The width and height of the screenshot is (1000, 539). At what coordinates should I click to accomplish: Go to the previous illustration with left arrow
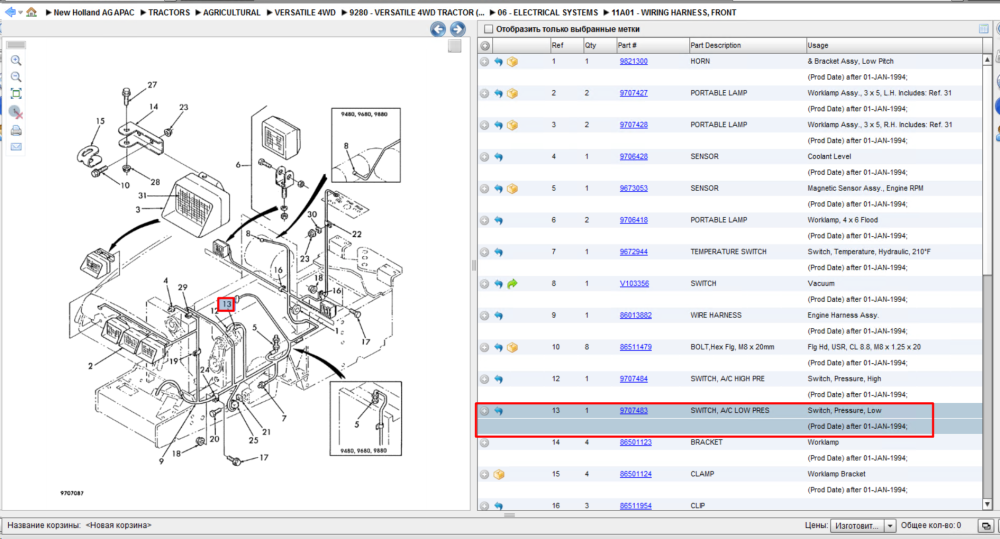pos(438,29)
